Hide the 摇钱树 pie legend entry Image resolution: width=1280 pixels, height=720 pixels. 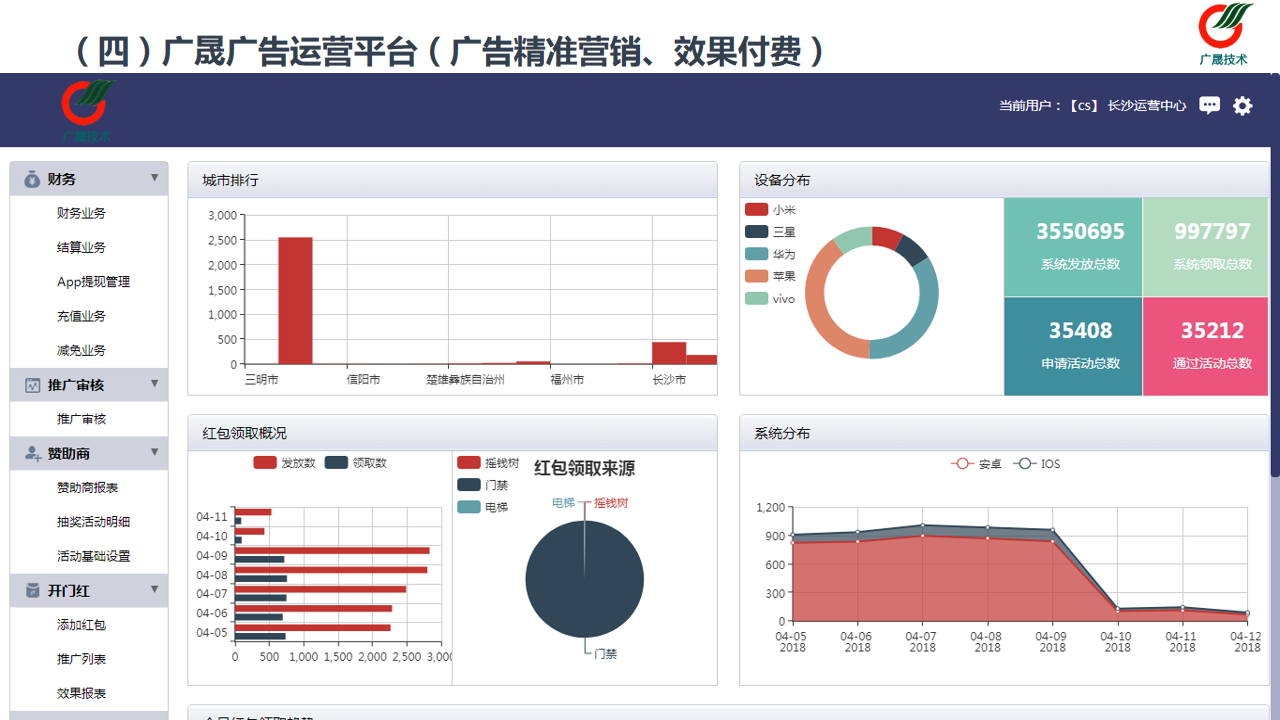tap(488, 463)
